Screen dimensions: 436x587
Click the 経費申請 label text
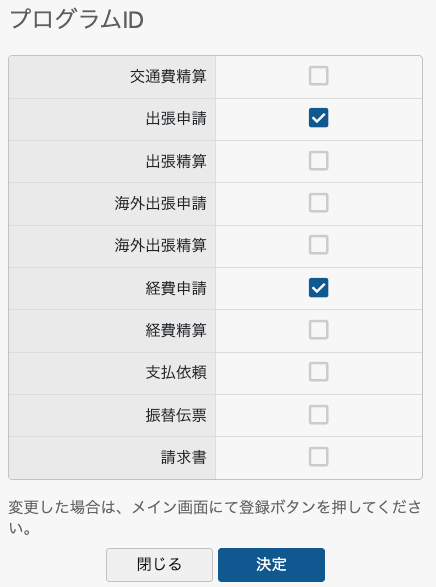pos(176,288)
